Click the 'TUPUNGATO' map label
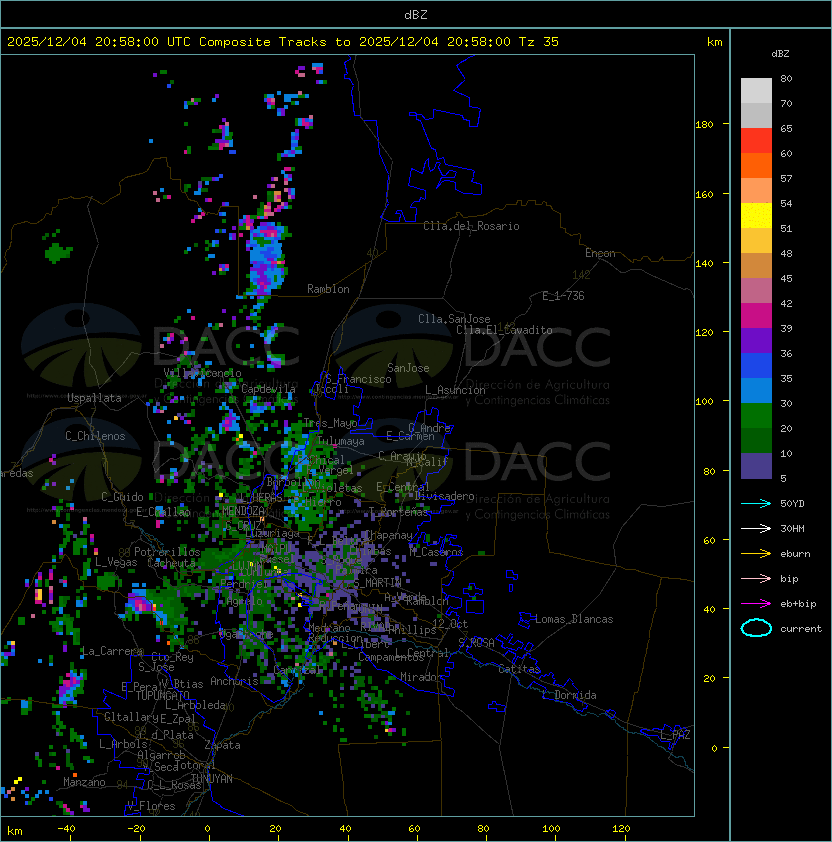 [x=162, y=696]
